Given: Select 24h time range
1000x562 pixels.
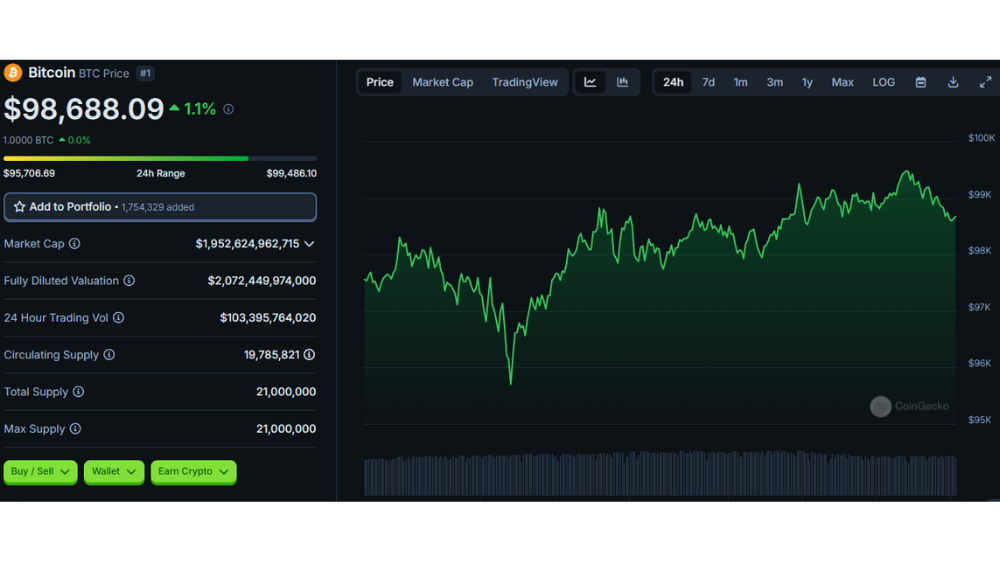Looking at the screenshot, I should [673, 82].
